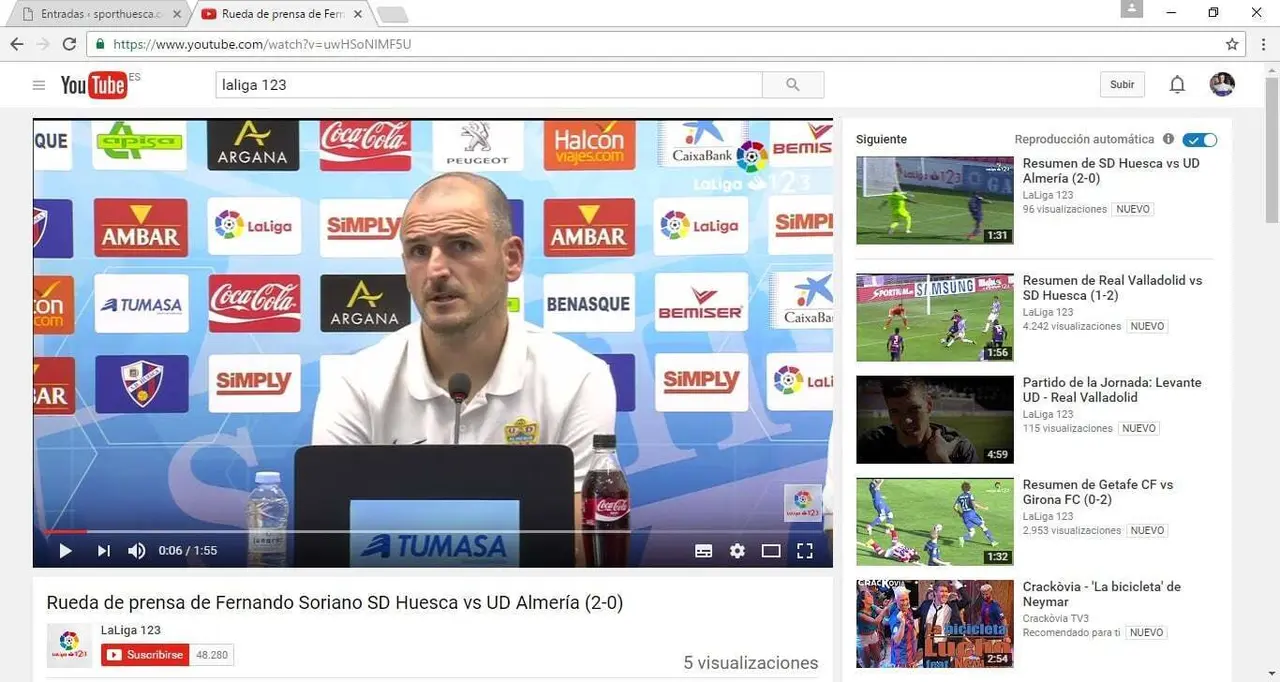Click the LaLiga 123 watermark in video
The width and height of the screenshot is (1280, 682).
[803, 503]
